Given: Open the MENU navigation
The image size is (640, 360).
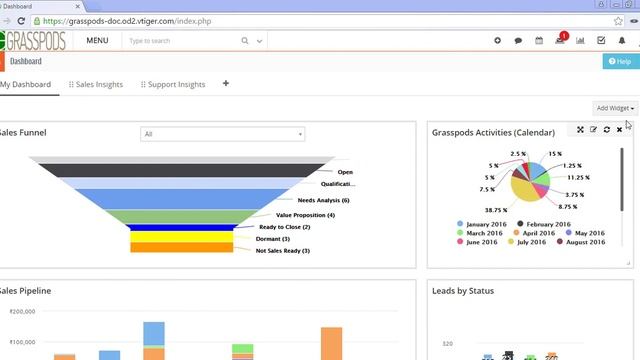Looking at the screenshot, I should 97,40.
